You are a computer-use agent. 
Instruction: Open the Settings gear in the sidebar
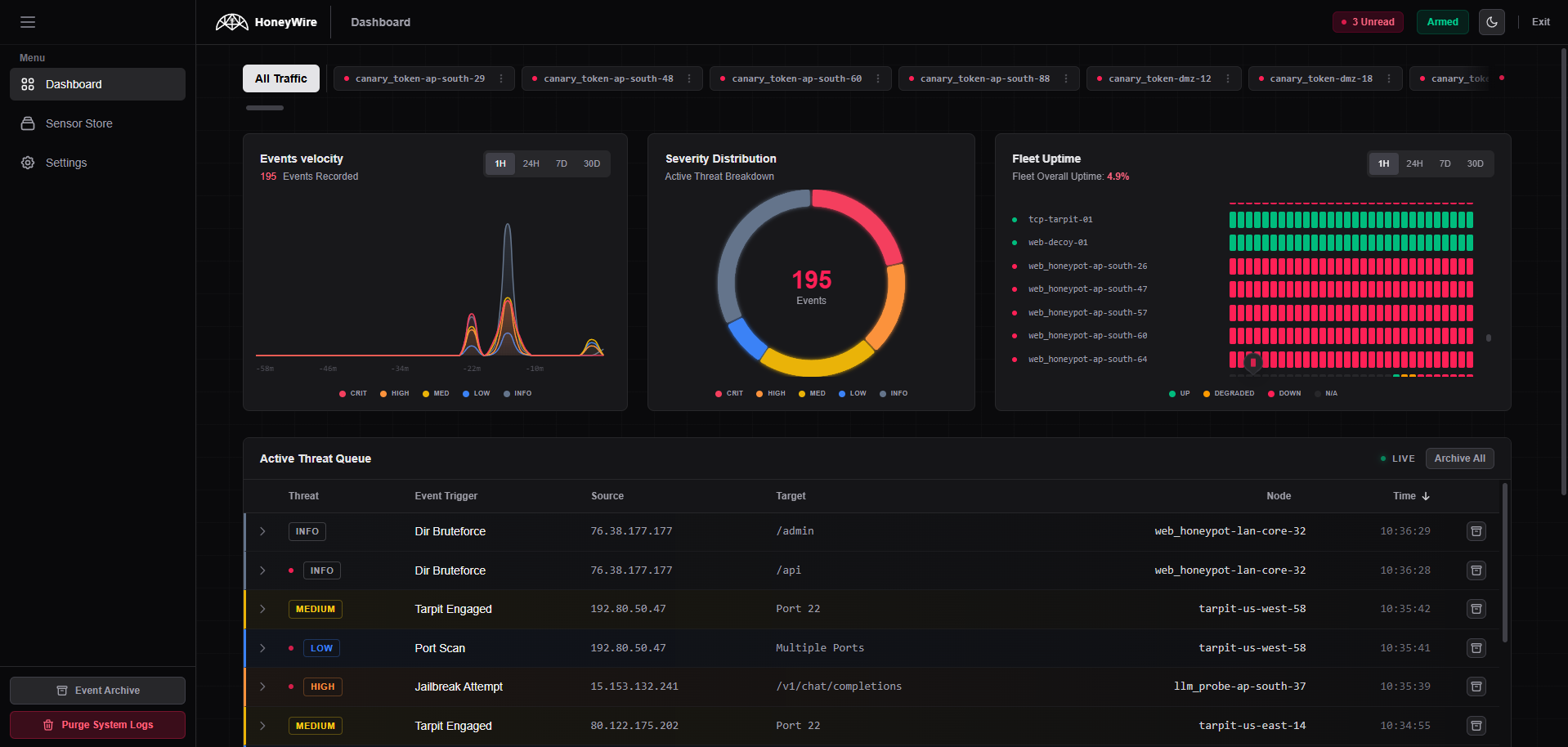tap(28, 163)
